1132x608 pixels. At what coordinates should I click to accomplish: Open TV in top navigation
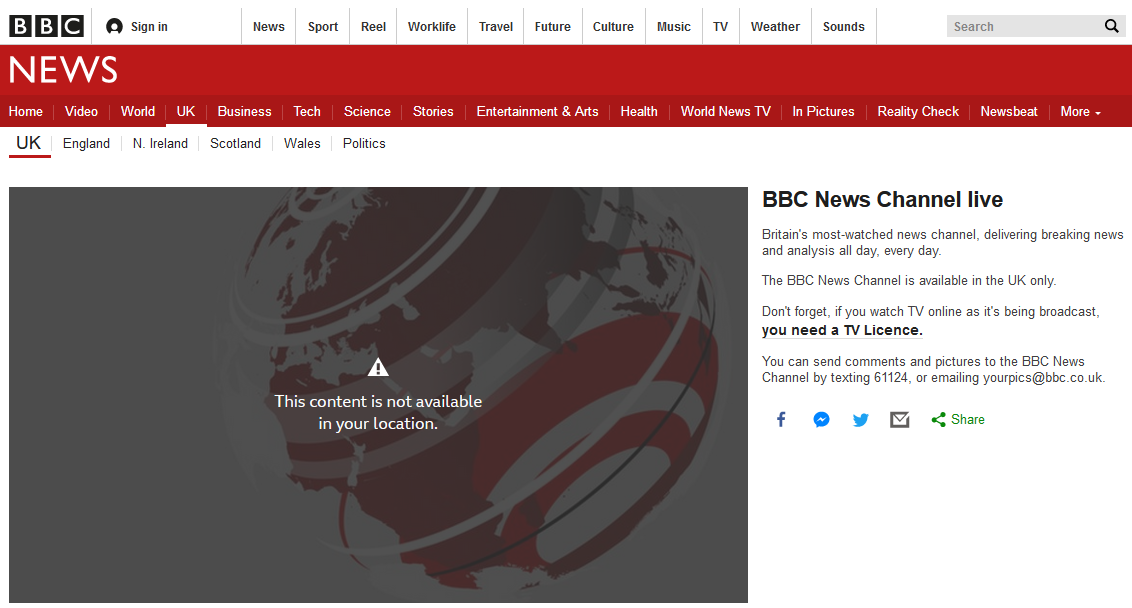(720, 27)
